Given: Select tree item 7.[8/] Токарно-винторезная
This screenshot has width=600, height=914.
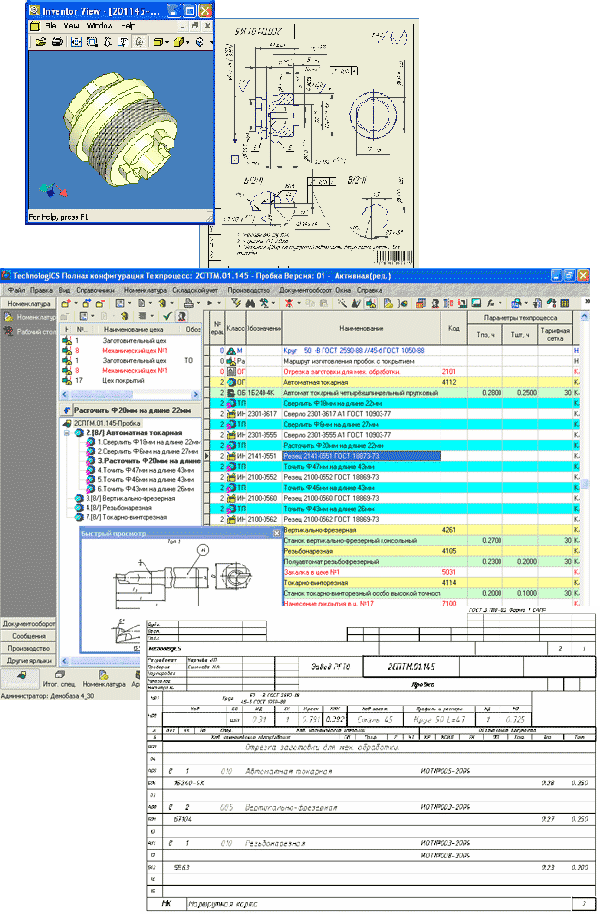Looking at the screenshot, I should coord(121,517).
